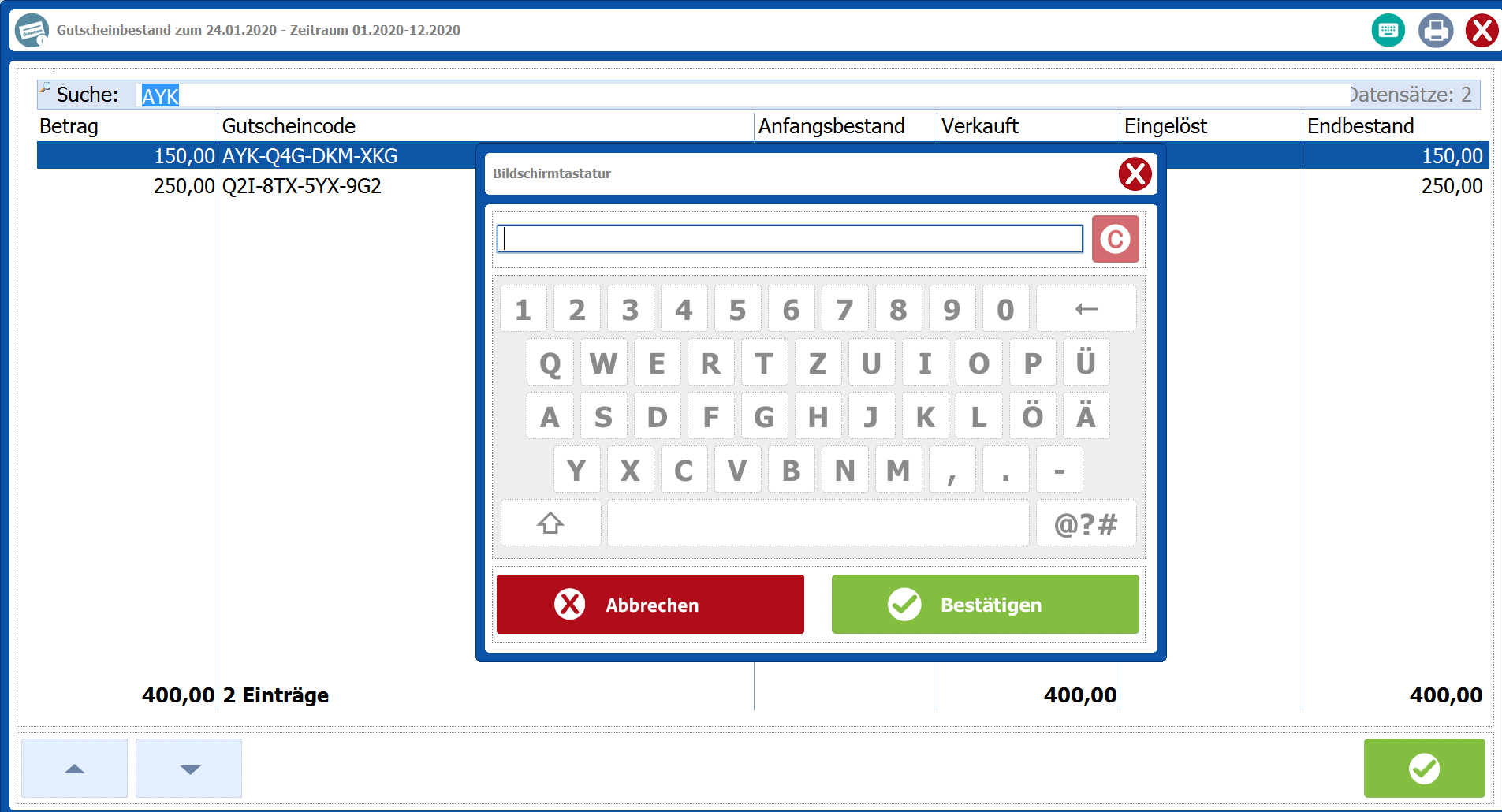Clear keyboard input with red C button
Screen dimensions: 1502x812
[1115, 239]
